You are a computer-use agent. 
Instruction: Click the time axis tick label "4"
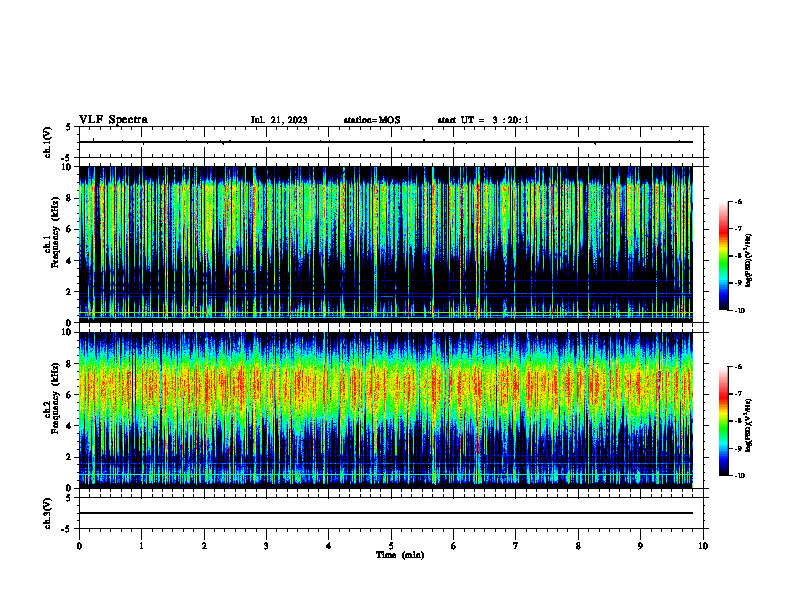pos(329,546)
